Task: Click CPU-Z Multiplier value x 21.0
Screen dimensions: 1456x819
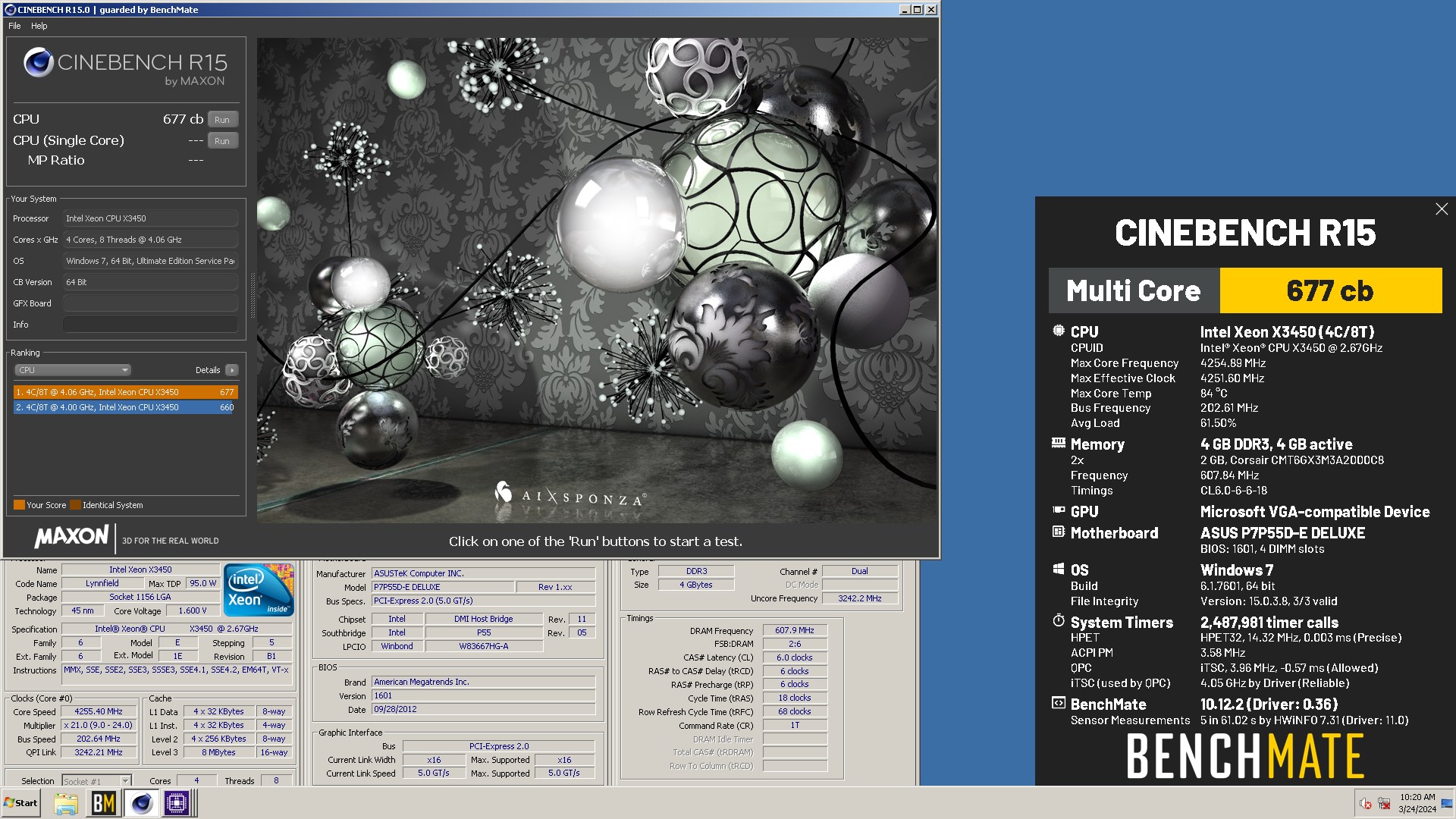Action: click(99, 726)
